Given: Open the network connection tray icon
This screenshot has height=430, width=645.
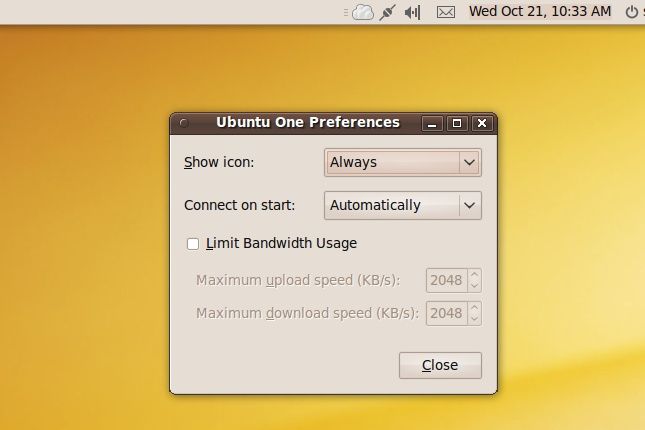Looking at the screenshot, I should [x=387, y=12].
